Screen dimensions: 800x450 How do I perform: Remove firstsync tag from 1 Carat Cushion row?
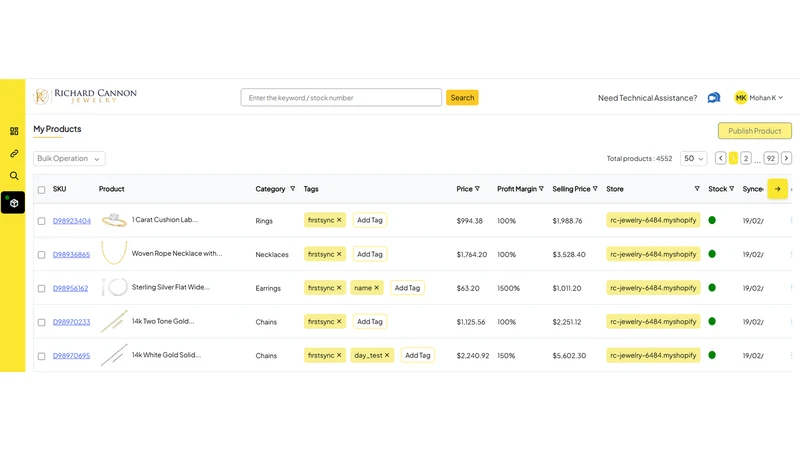pyautogui.click(x=339, y=220)
